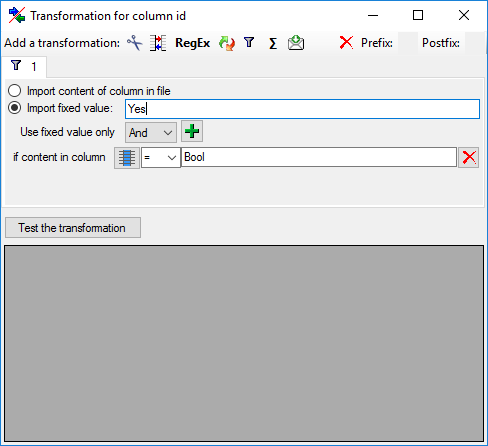
Task: Select Import fixed value radio button
Action: click(x=15, y=108)
